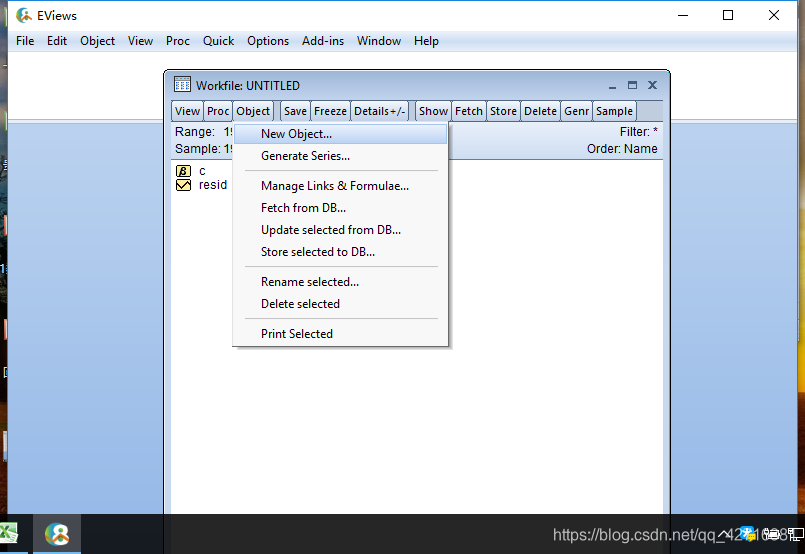This screenshot has height=554, width=805.
Task: Click the Proc button in the workfile toolbar
Action: pos(218,111)
